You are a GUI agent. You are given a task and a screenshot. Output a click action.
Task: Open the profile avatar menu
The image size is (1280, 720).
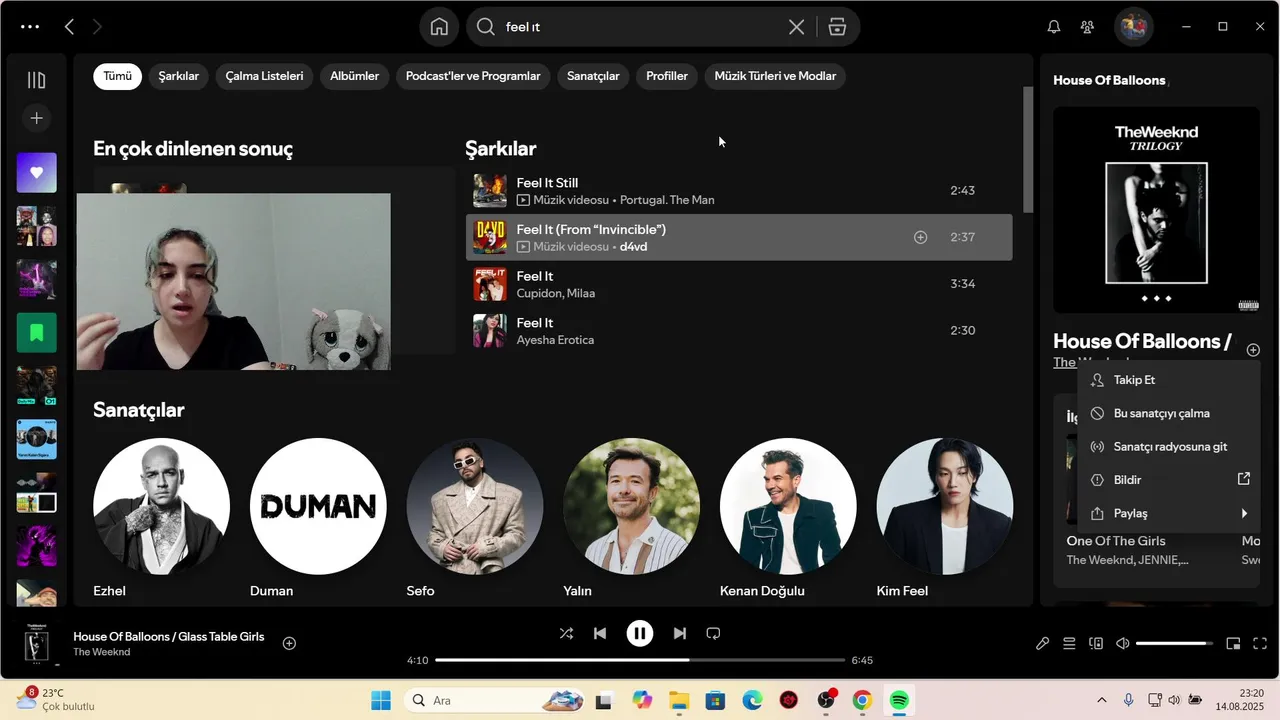point(1133,27)
